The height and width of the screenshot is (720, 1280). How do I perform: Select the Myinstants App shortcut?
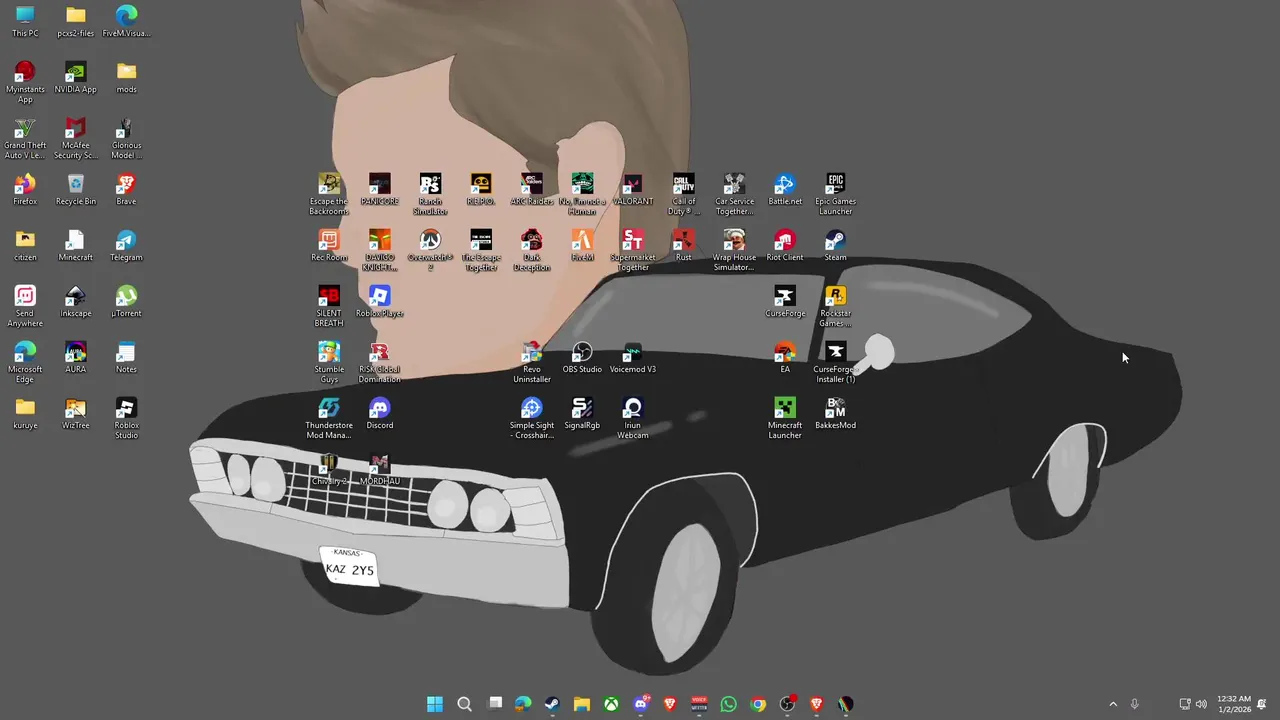[25, 82]
